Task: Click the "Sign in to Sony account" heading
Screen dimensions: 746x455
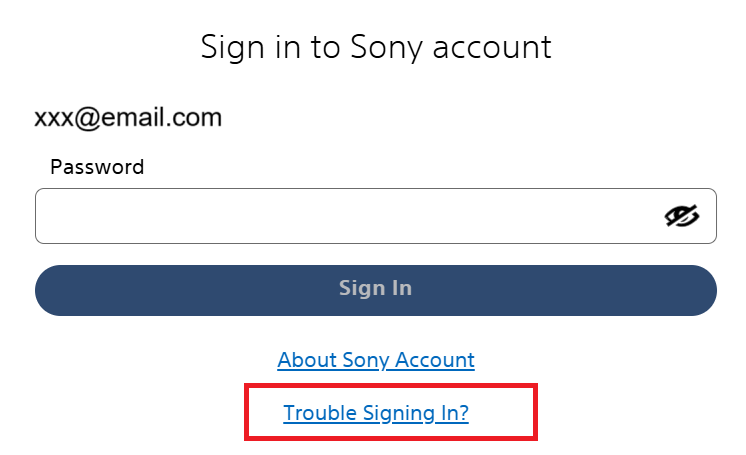Action: [x=376, y=47]
